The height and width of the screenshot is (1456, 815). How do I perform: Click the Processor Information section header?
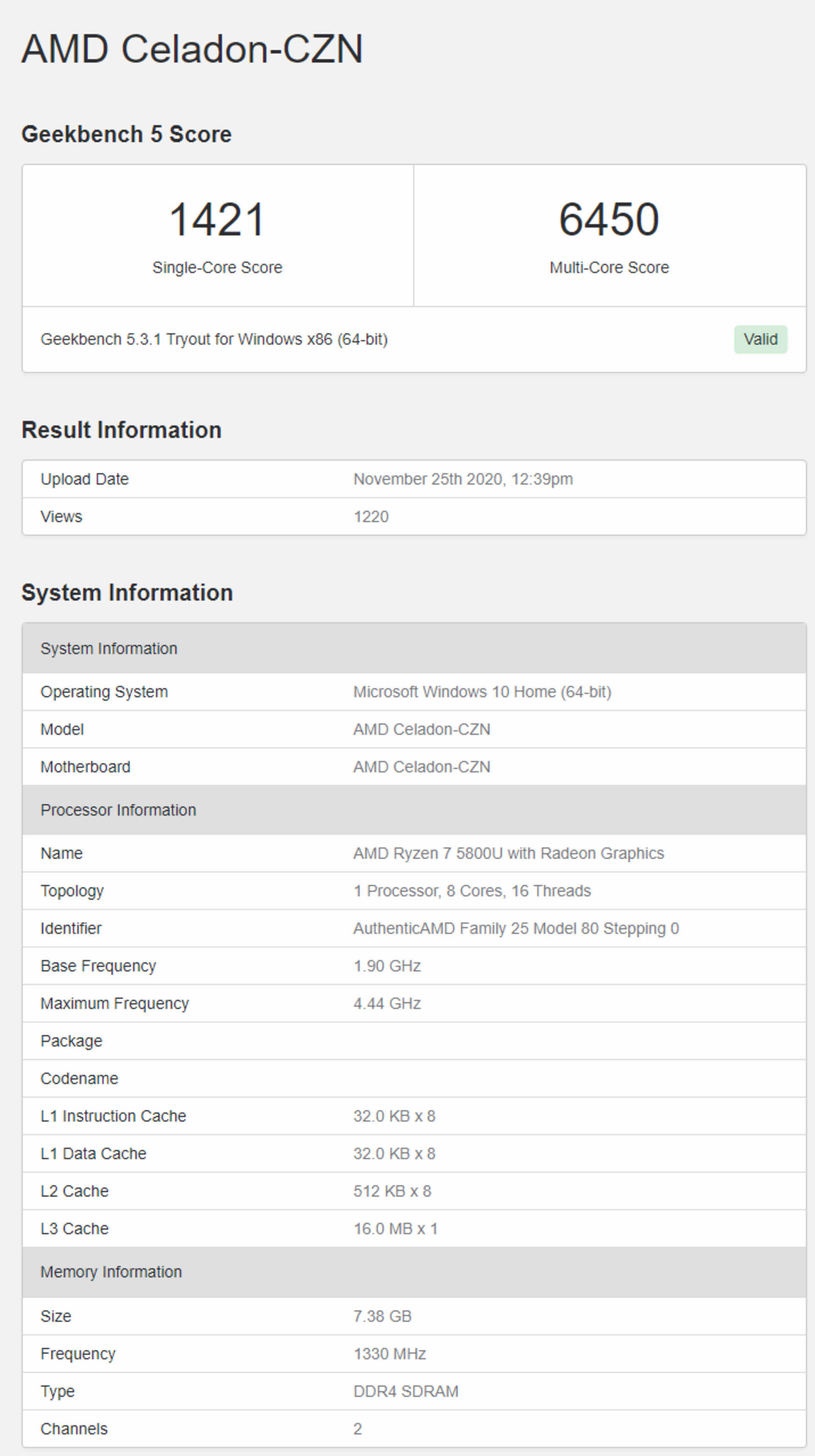point(414,810)
